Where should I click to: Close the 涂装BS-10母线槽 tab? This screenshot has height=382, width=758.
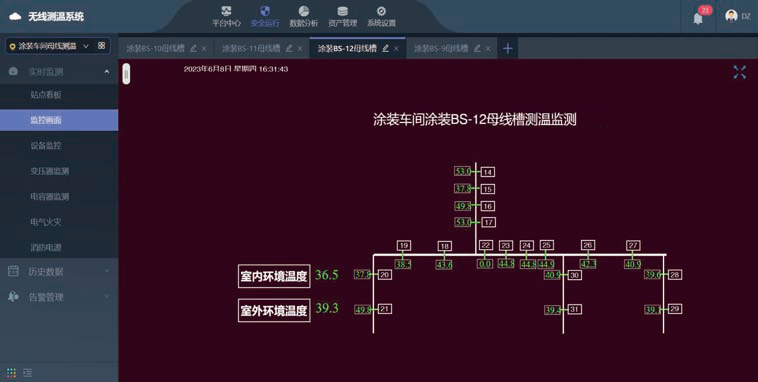click(204, 48)
